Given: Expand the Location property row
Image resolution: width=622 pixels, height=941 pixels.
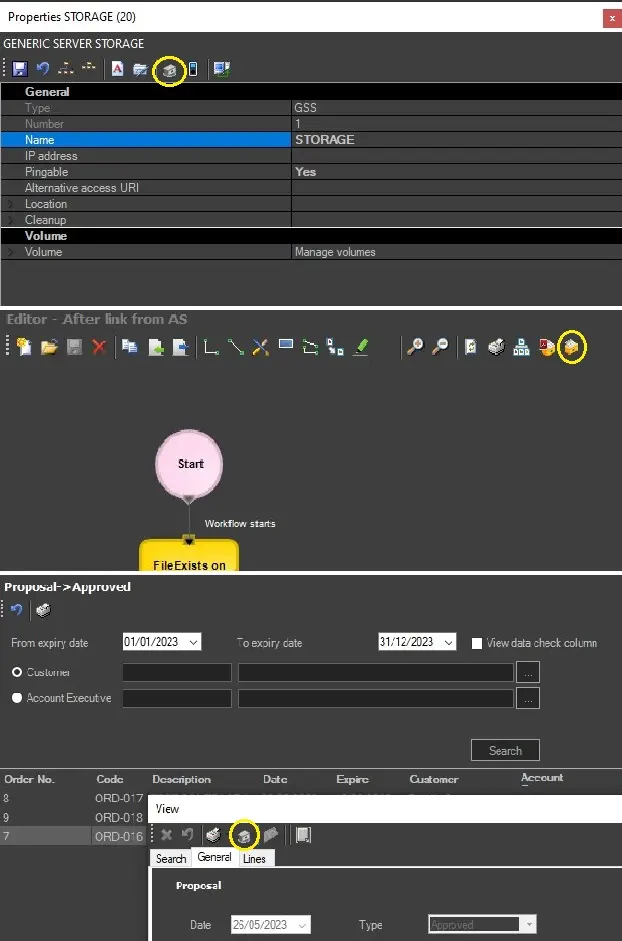Looking at the screenshot, I should click(x=11, y=204).
